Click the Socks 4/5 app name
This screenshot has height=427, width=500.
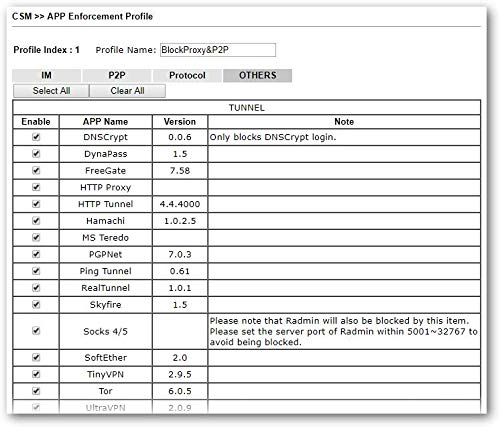(x=105, y=331)
